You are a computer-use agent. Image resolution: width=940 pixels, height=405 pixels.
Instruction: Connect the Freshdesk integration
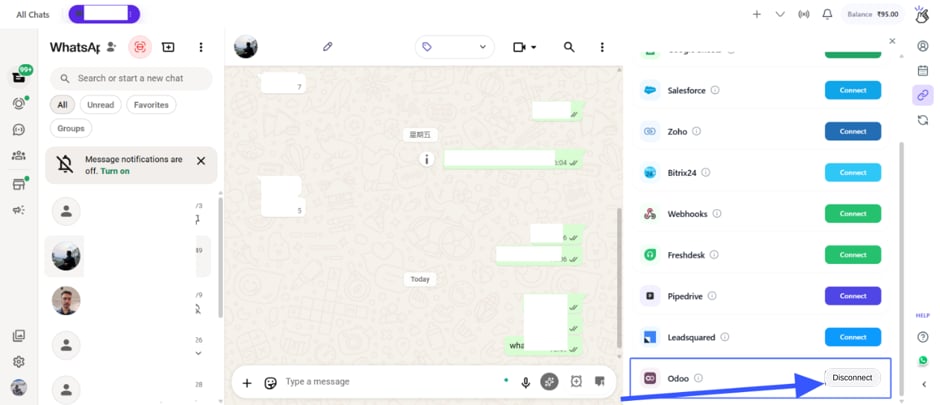pos(853,255)
